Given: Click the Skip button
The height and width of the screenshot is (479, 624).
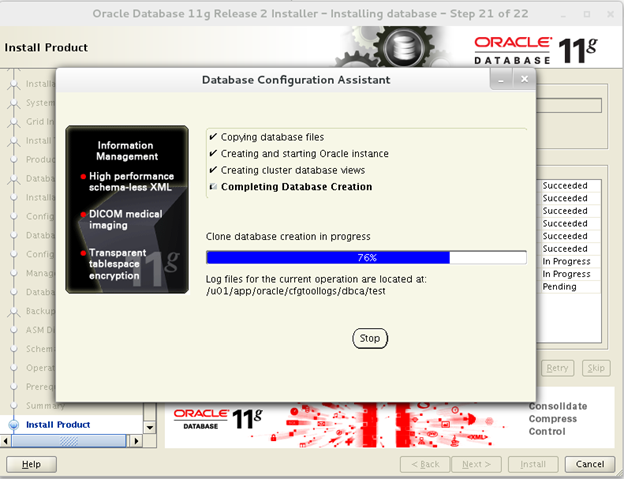Looking at the screenshot, I should (596, 368).
